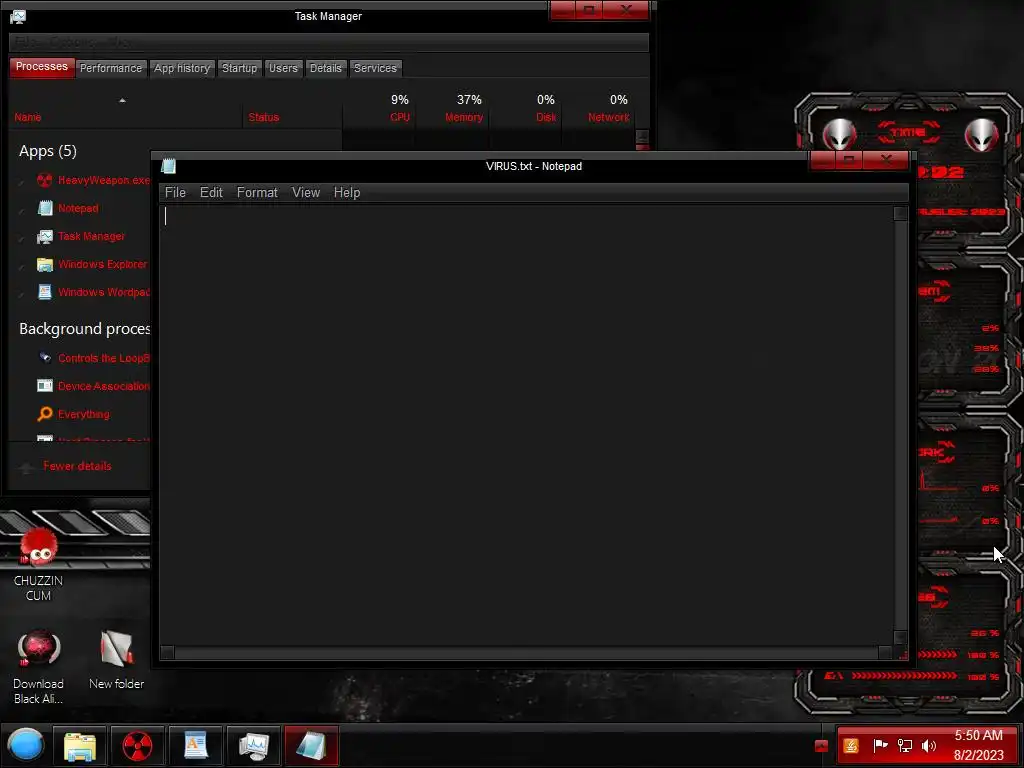Click inside the Notepad text editing area
This screenshot has height=768, width=1024.
click(x=526, y=425)
